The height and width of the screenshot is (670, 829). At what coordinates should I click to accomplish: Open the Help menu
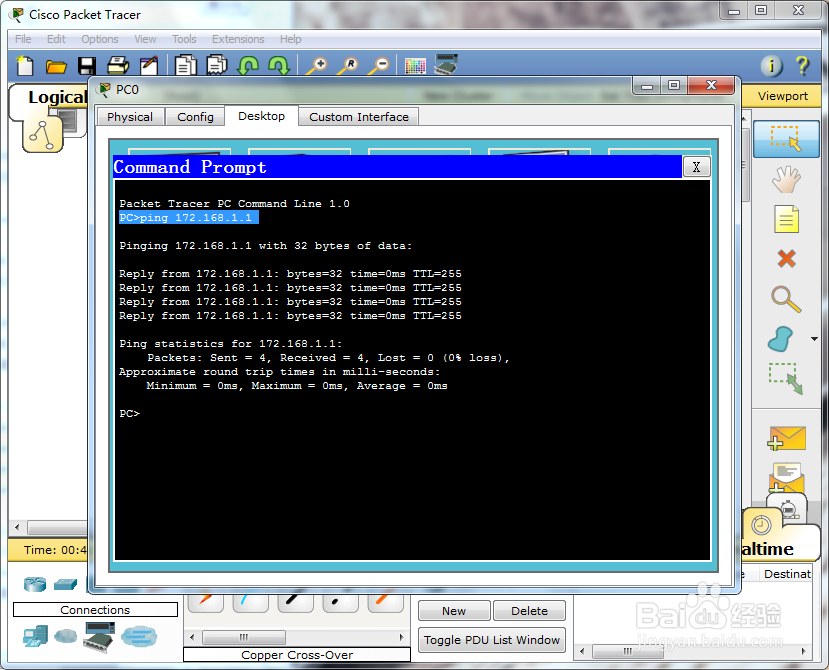pos(290,39)
